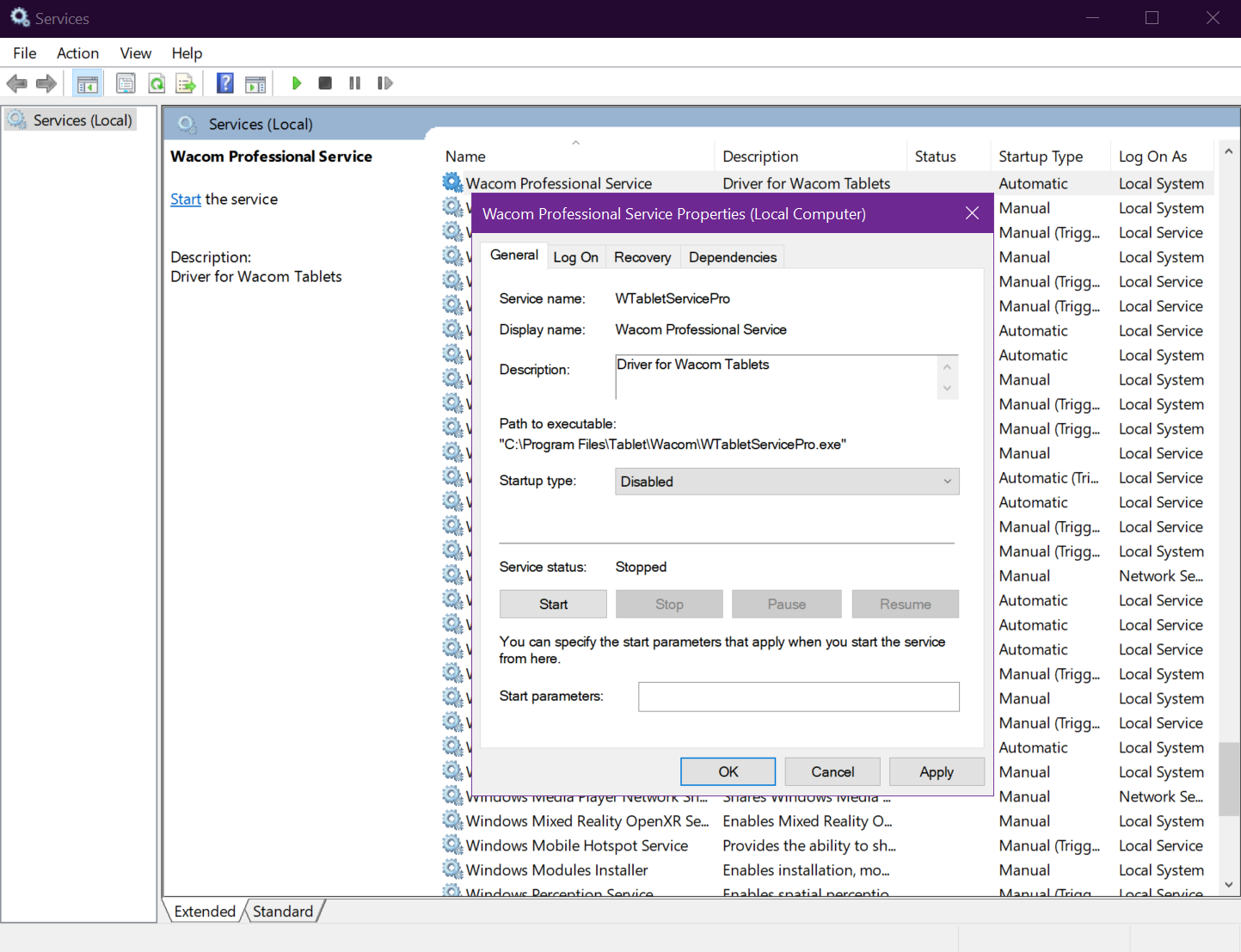Open the File menu
Image resolution: width=1241 pixels, height=952 pixels.
point(25,53)
